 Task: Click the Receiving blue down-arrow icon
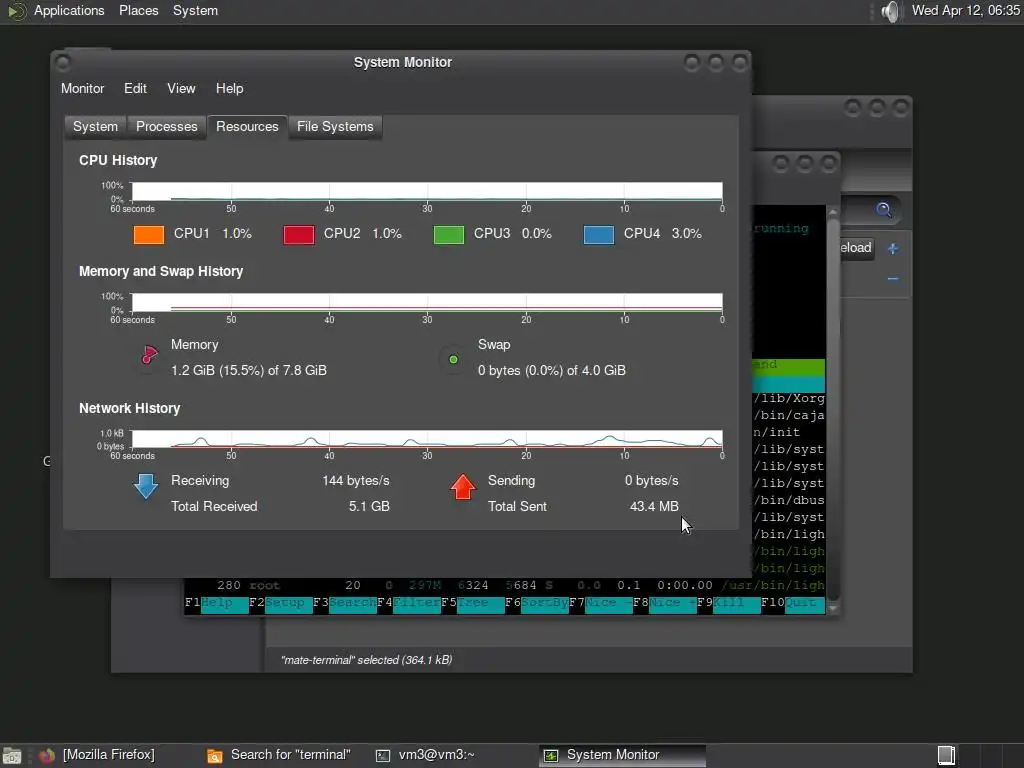(x=146, y=487)
